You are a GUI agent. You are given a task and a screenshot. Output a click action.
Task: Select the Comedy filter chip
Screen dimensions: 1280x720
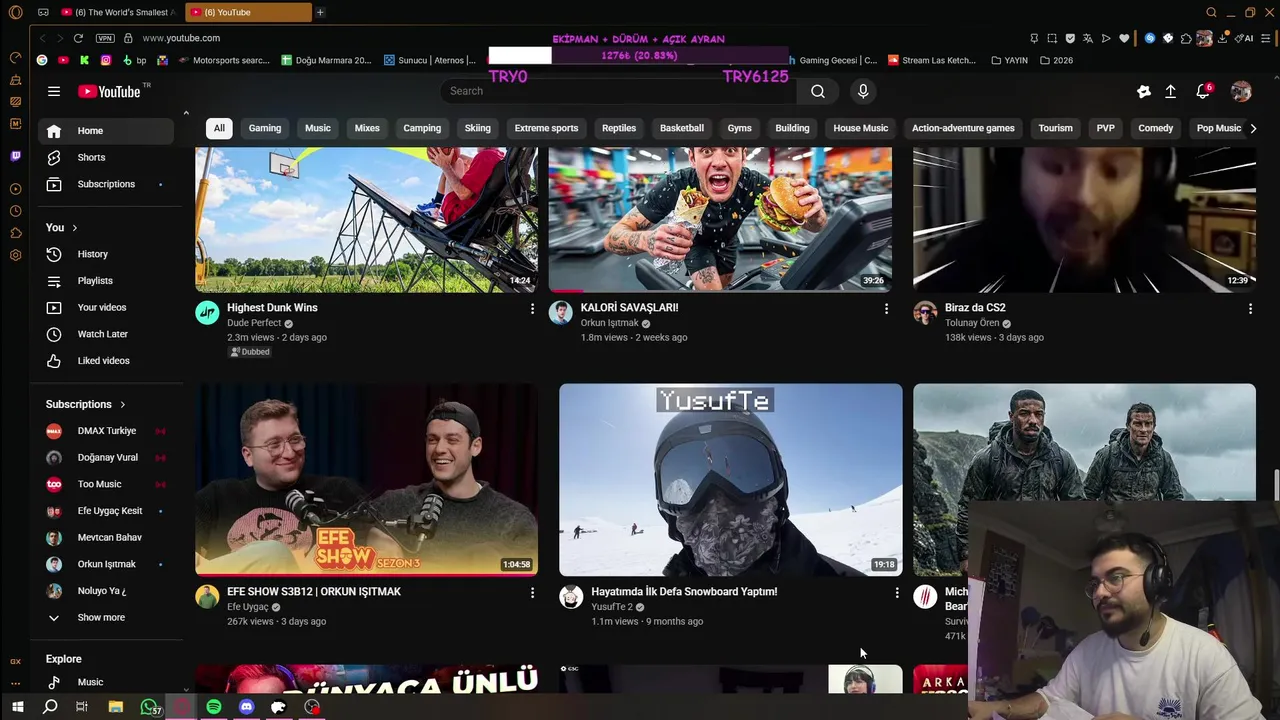click(x=1155, y=128)
